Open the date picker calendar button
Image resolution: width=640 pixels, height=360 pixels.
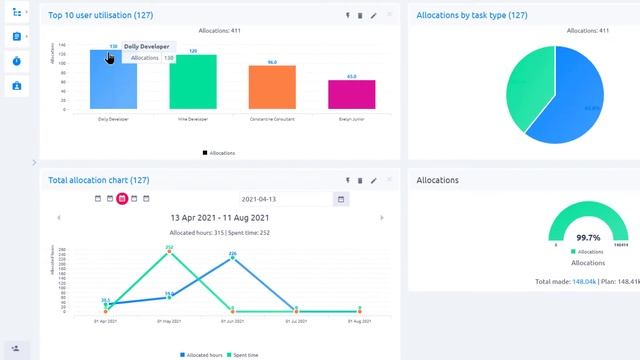pyautogui.click(x=341, y=199)
